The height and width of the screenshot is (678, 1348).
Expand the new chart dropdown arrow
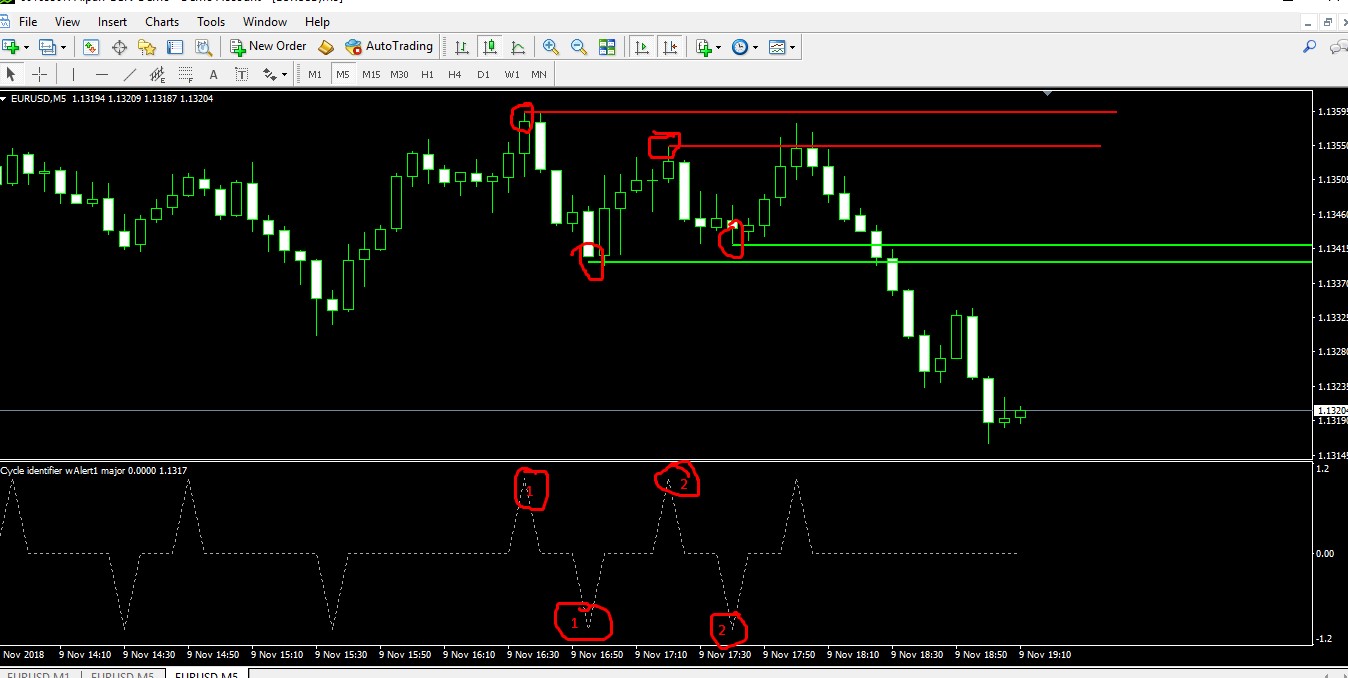click(x=27, y=47)
